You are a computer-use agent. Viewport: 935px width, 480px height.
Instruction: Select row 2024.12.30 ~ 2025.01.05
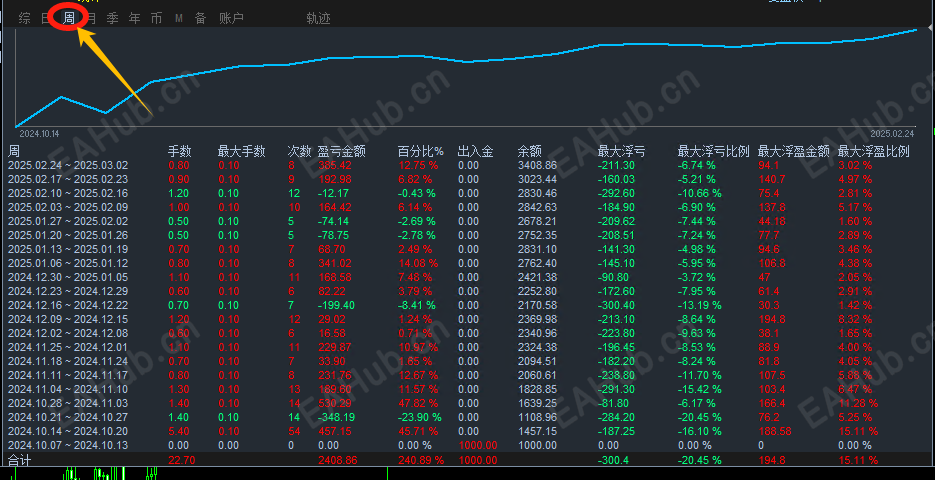pos(468,277)
